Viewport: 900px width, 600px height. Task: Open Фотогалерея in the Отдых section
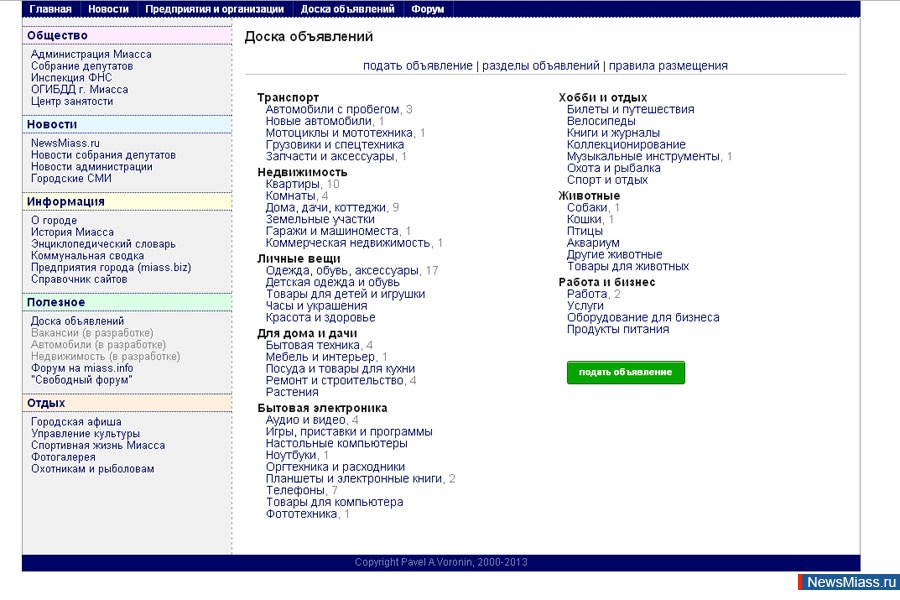point(65,456)
